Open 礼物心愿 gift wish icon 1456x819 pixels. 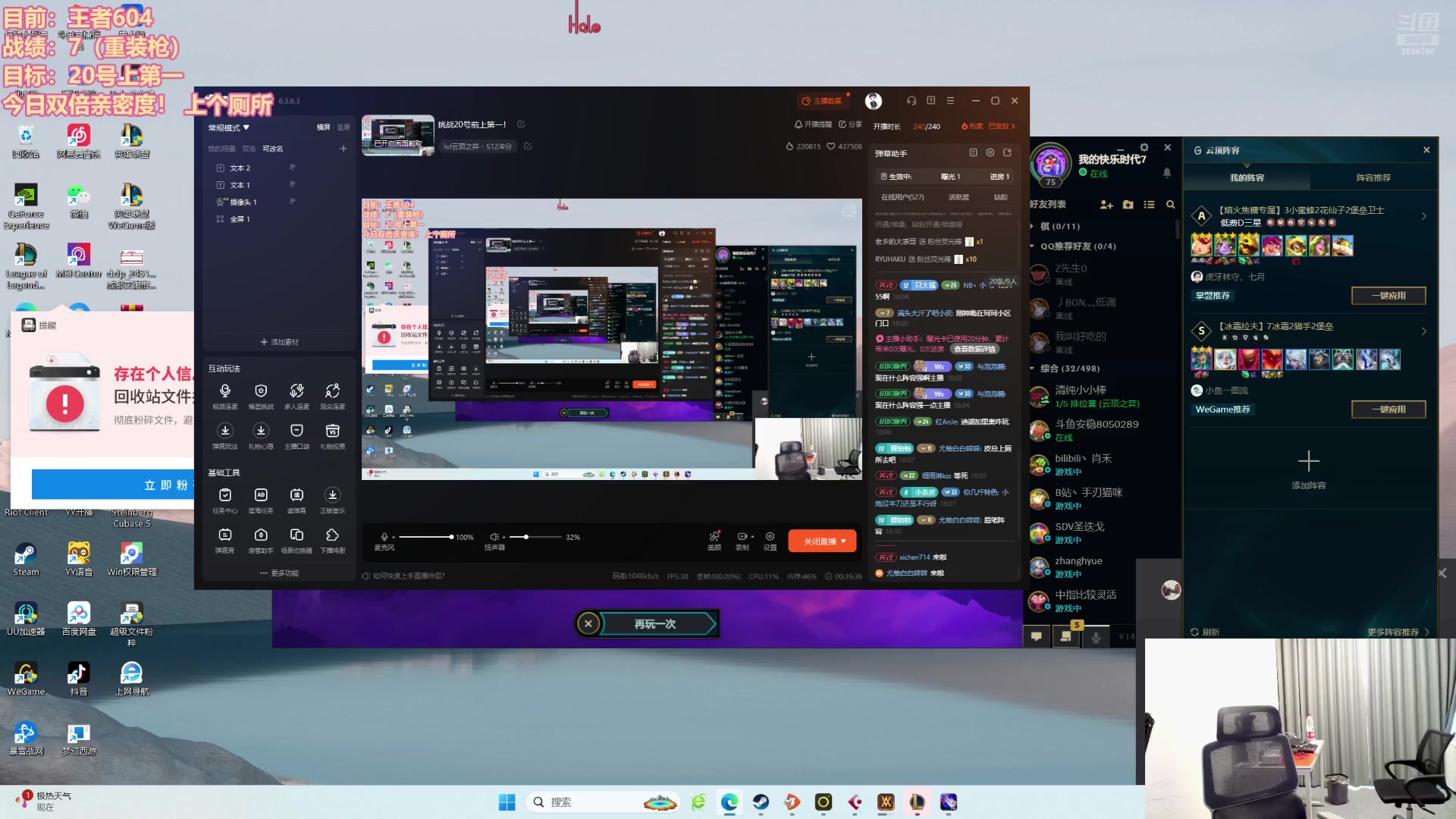(x=261, y=436)
